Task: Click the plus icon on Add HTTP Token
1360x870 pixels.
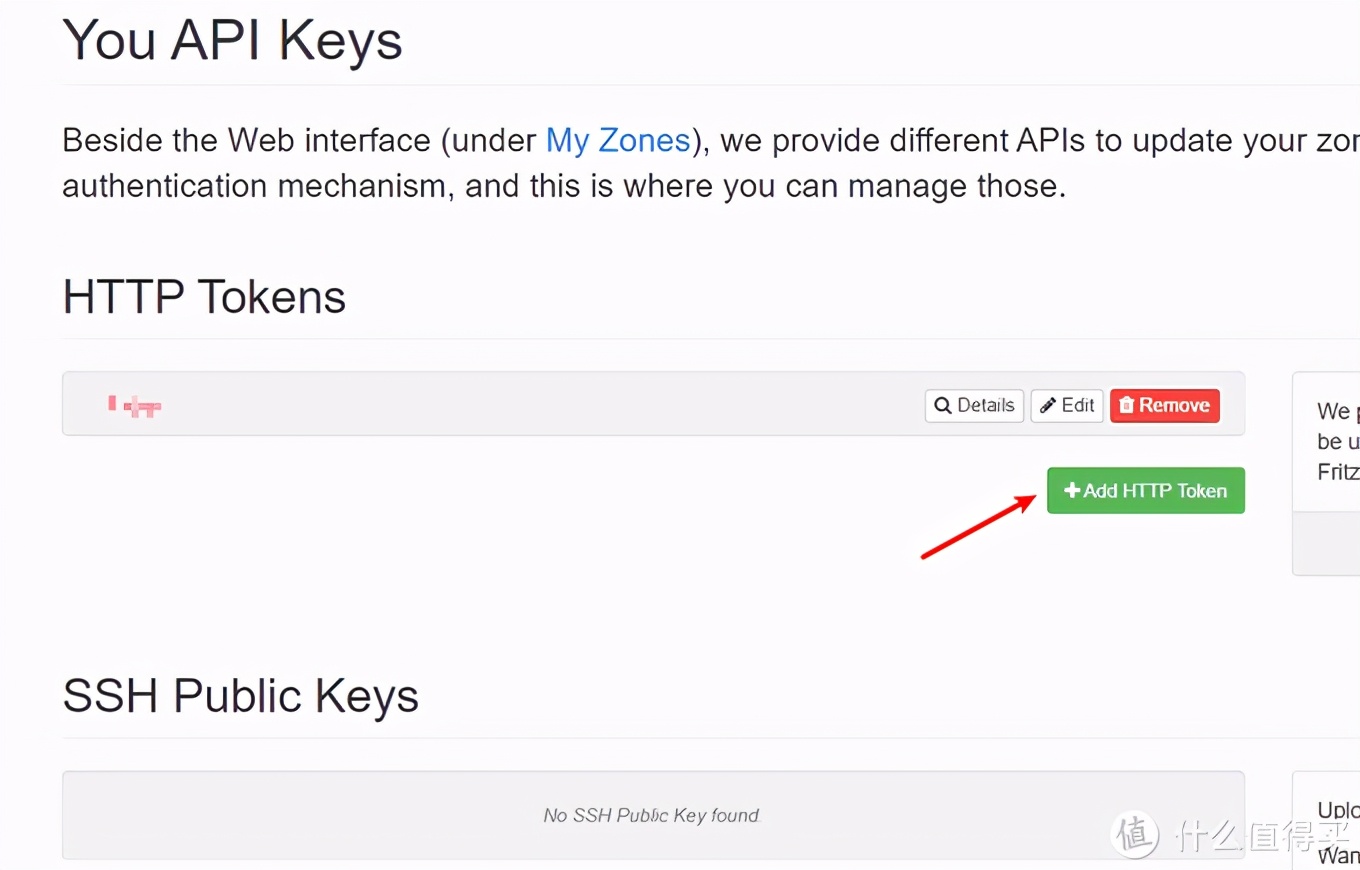Action: 1072,491
